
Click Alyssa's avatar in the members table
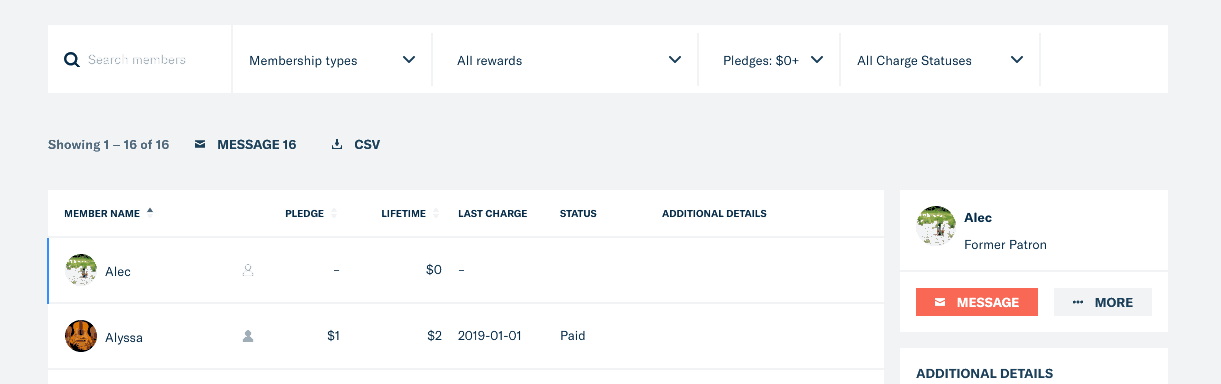tap(81, 336)
